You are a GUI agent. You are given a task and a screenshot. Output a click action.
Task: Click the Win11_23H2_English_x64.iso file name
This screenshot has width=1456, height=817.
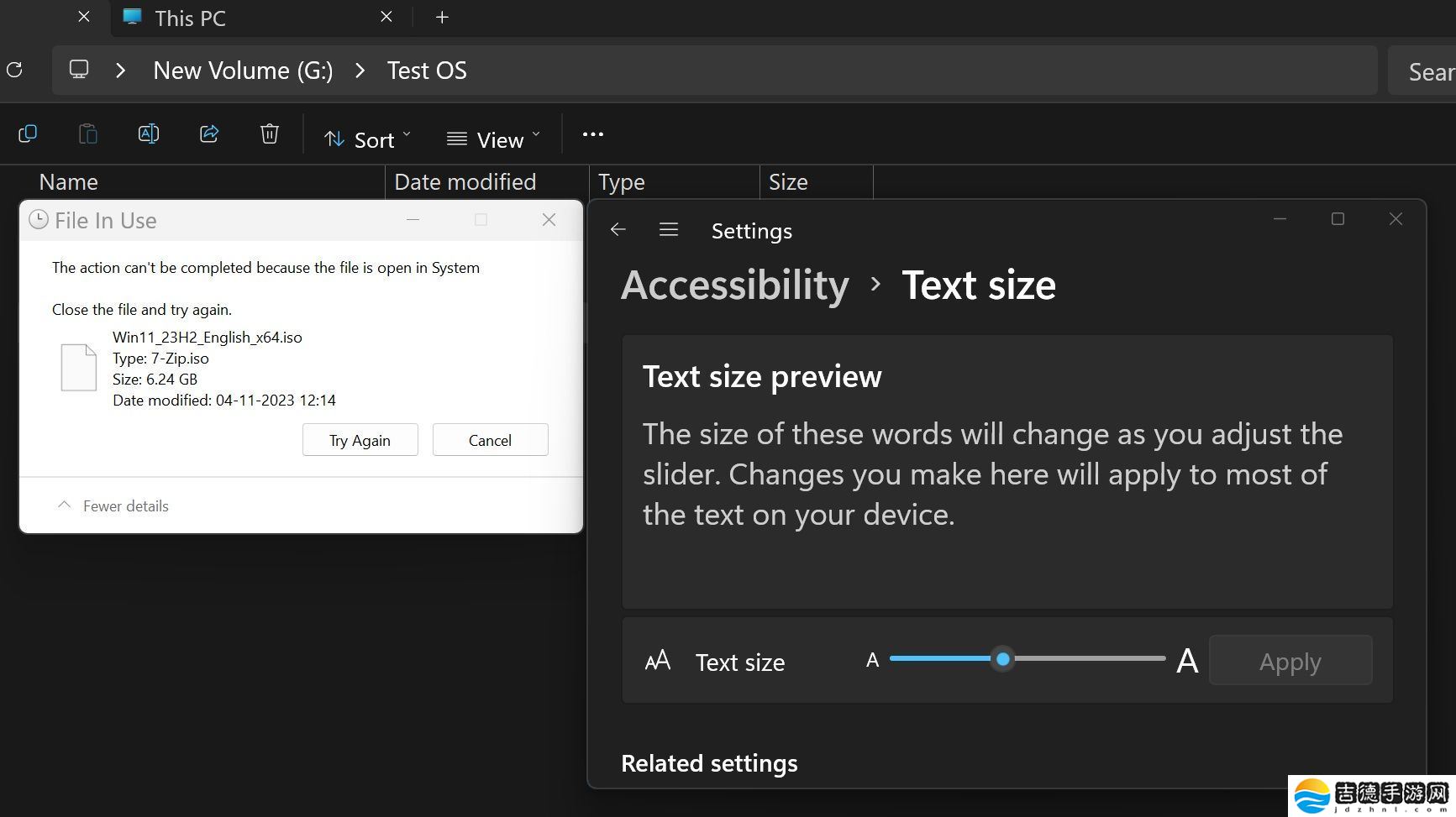[208, 337]
